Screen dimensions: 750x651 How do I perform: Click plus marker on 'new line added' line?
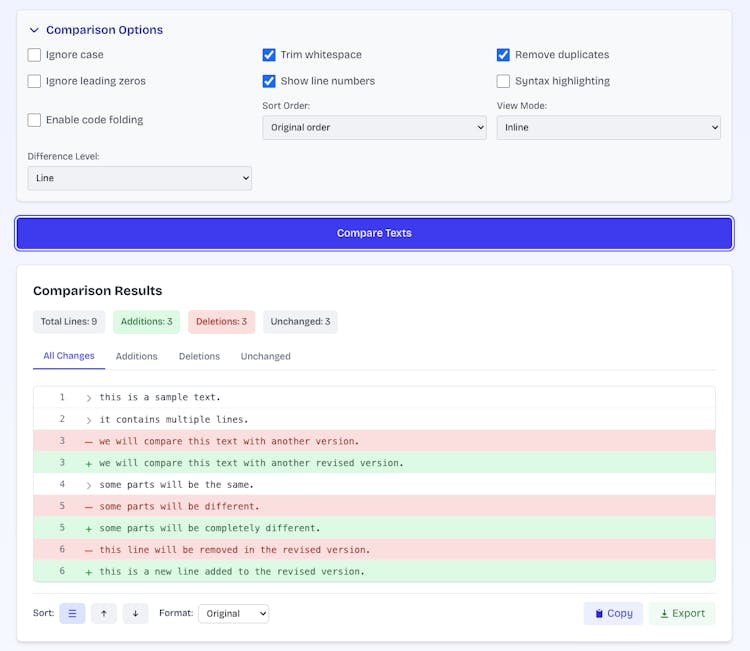click(88, 573)
